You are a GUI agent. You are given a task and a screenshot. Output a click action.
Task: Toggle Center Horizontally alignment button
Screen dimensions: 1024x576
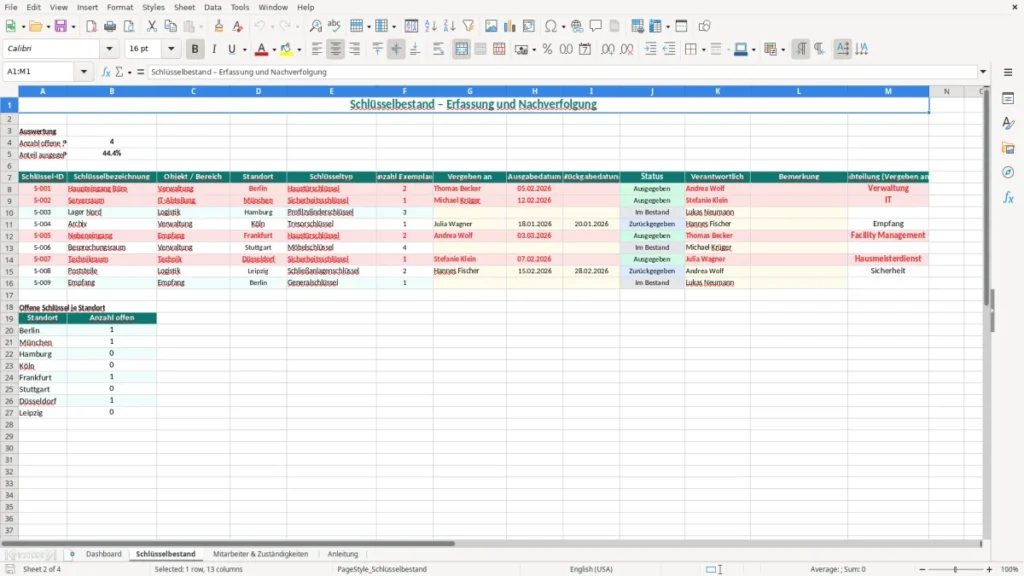click(x=336, y=49)
